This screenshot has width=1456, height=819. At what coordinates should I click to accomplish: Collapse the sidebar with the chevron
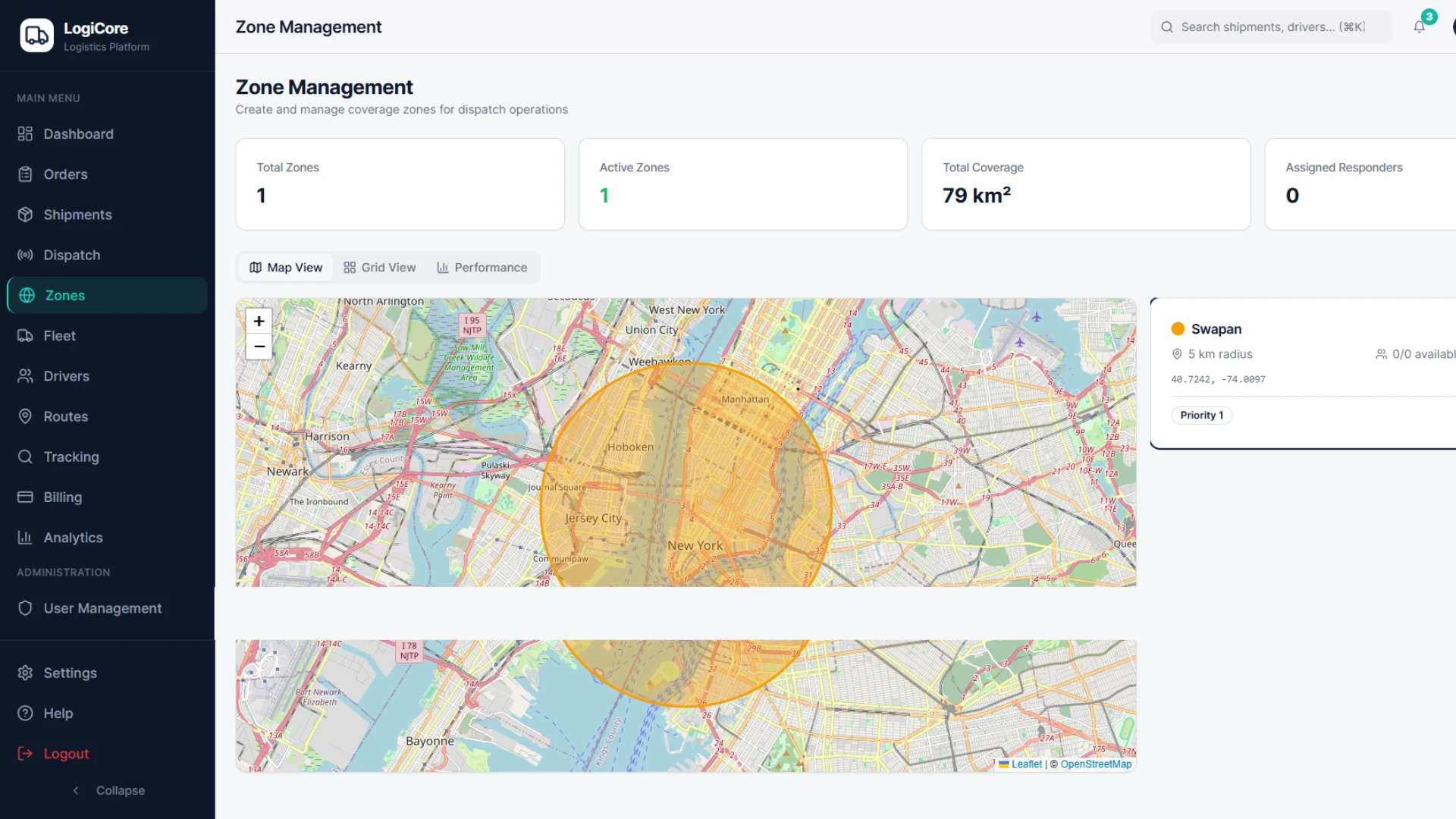tap(76, 790)
